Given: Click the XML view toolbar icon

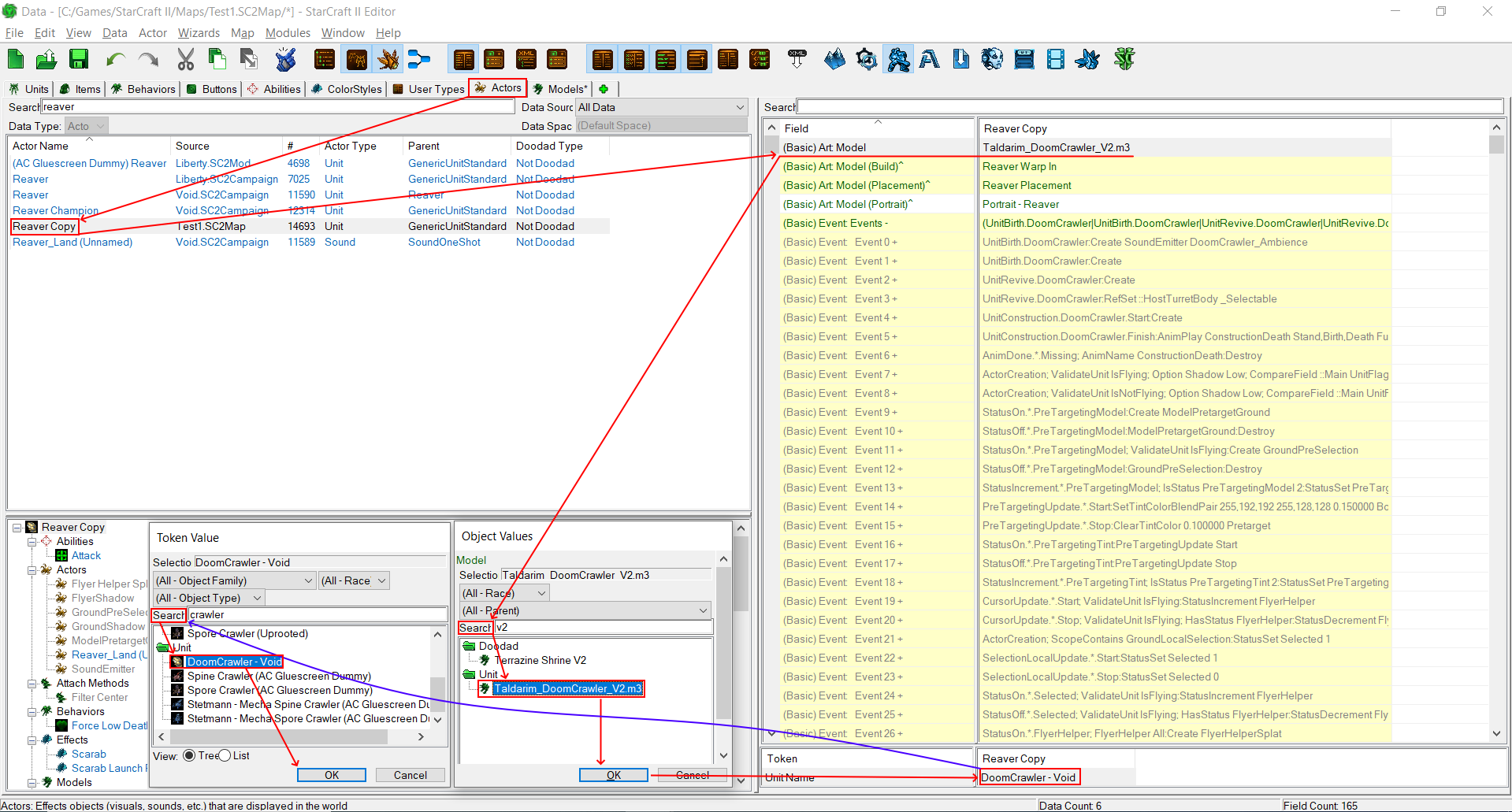Looking at the screenshot, I should (x=526, y=59).
